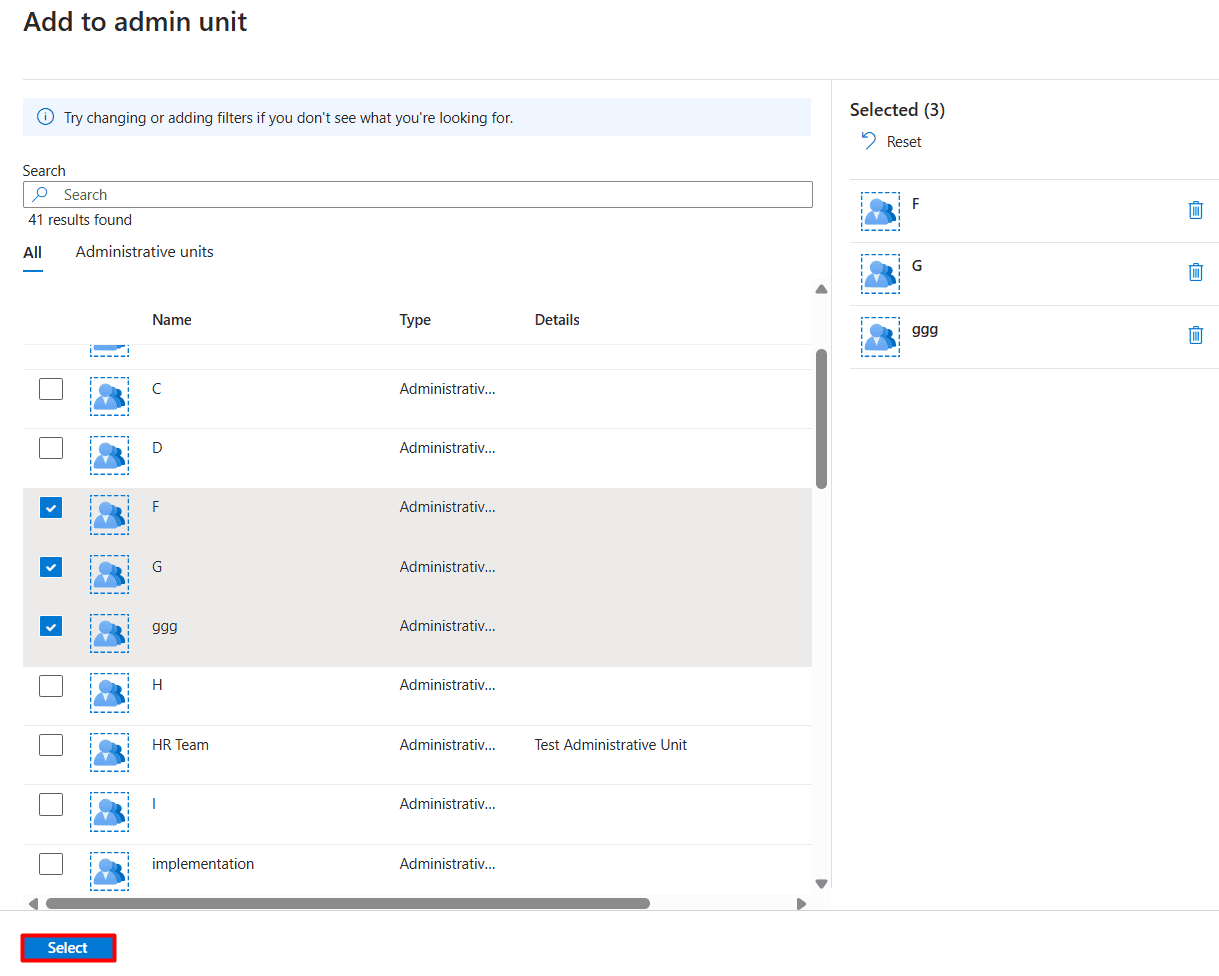Viewport: 1219px width, 976px height.
Task: Click the admin unit icon next to H
Action: pyautogui.click(x=109, y=693)
